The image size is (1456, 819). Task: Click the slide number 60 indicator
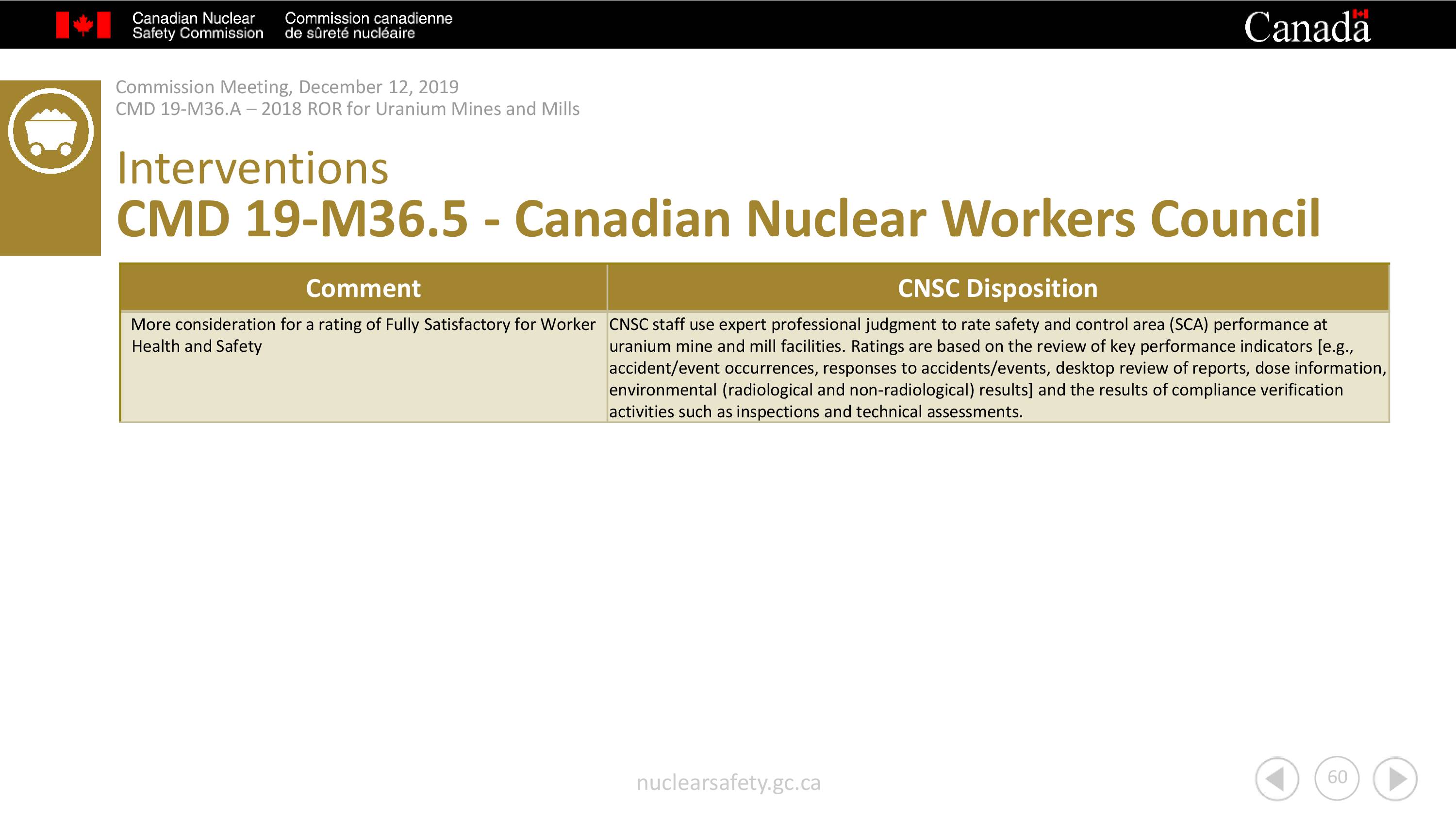[x=1337, y=778]
